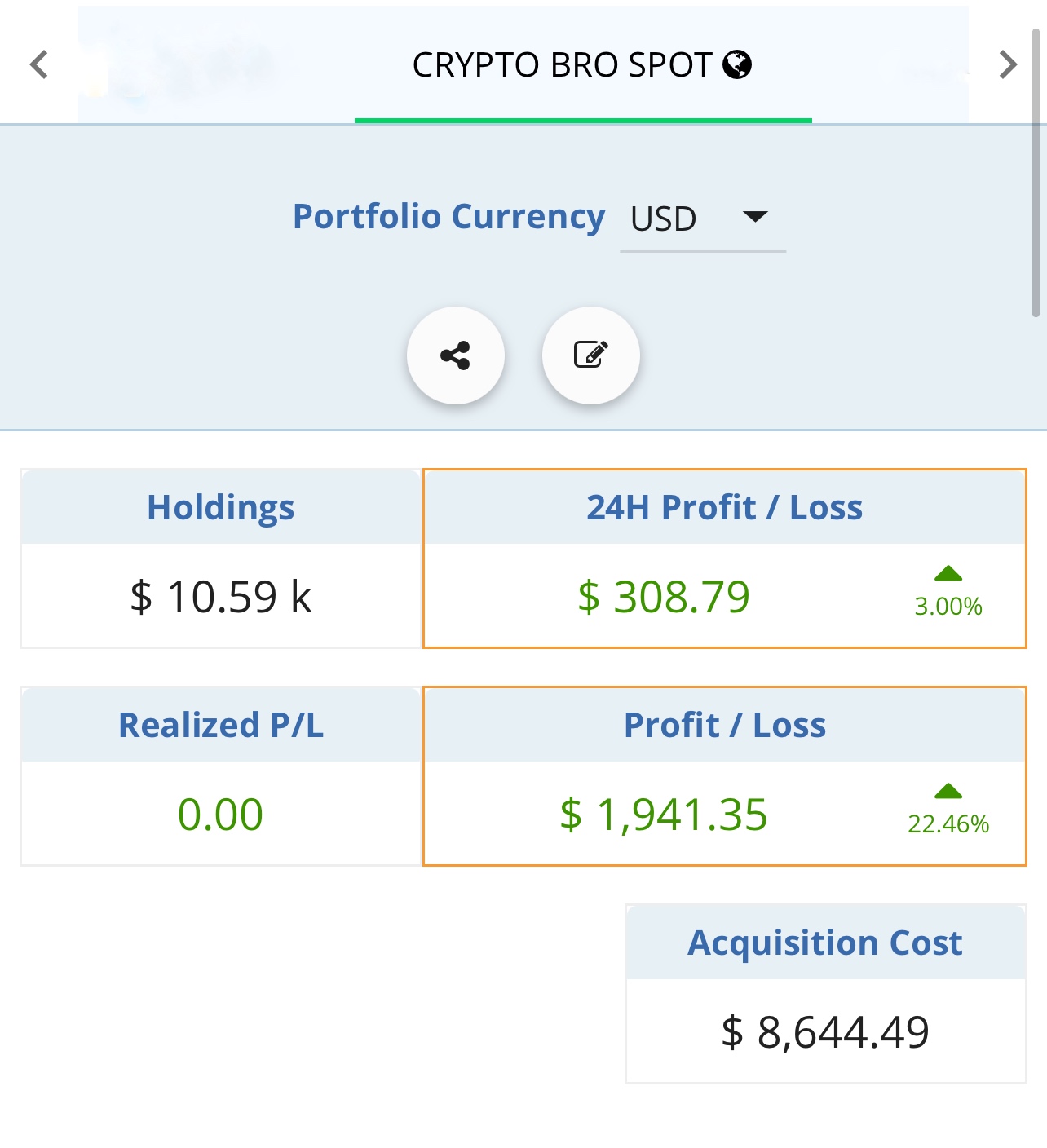1047x1148 pixels.
Task: Click the Holdings card header
Action: 221,507
